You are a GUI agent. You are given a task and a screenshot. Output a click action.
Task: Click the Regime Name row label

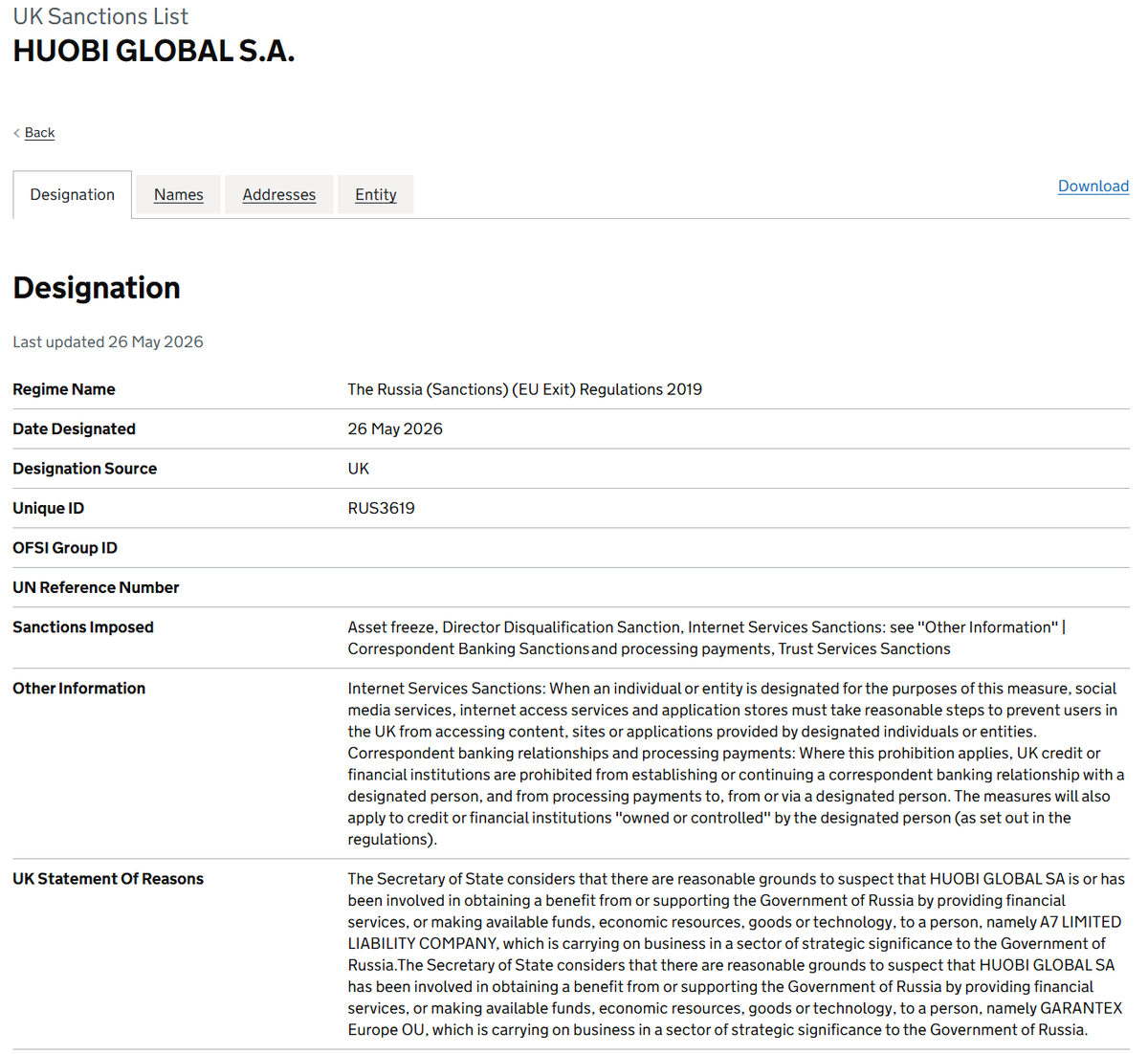point(64,389)
